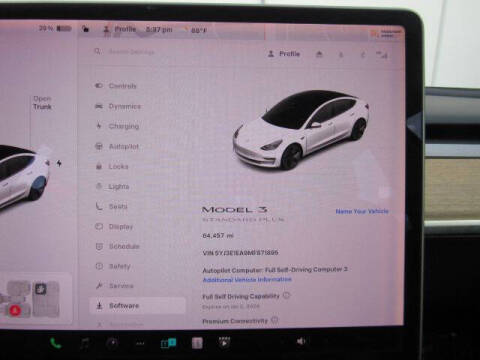Tap the battery percentage indicator
The image size is (480, 360).
tap(55, 28)
